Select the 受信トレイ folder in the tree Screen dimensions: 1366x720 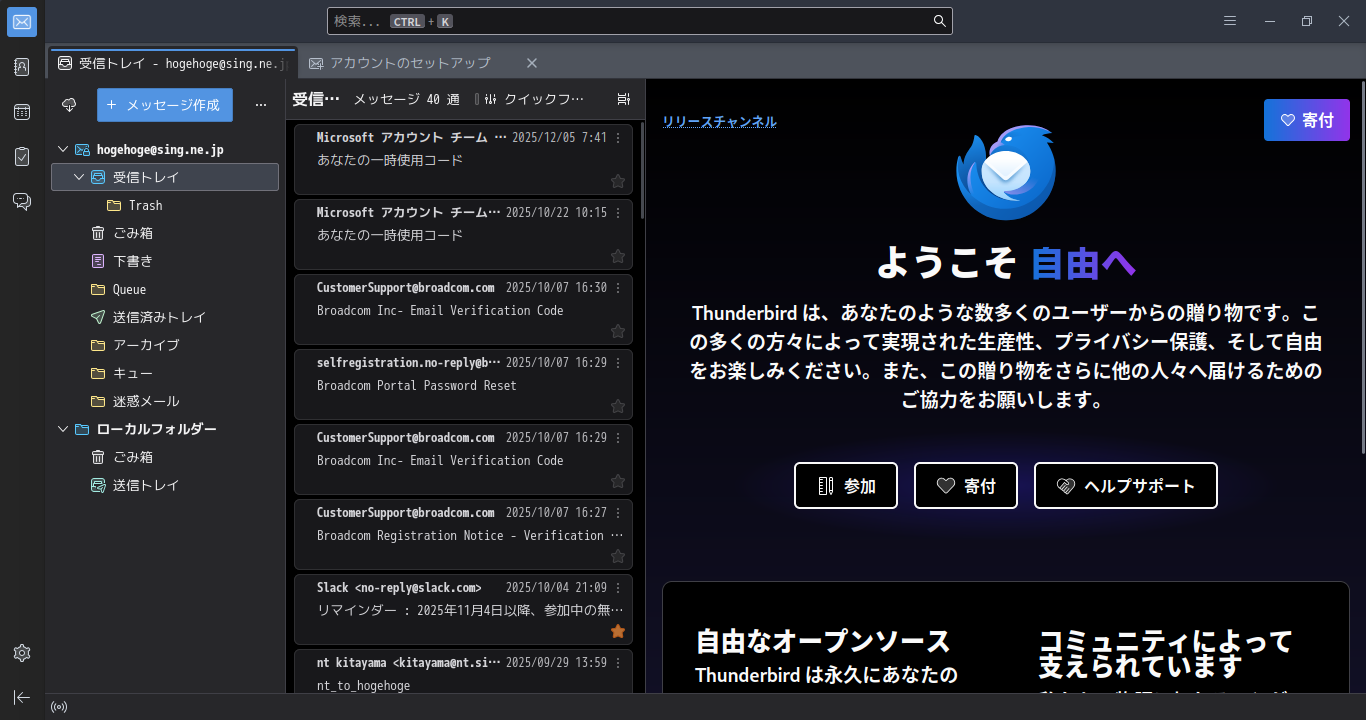point(165,177)
